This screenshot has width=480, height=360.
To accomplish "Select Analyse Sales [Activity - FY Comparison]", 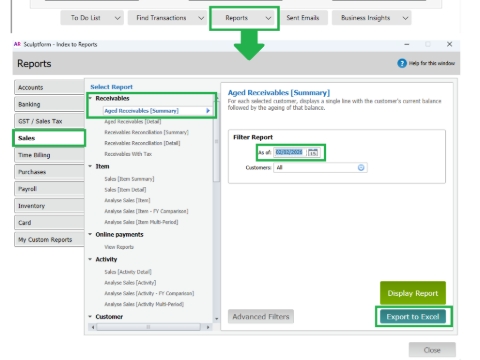I will pyautogui.click(x=149, y=293).
